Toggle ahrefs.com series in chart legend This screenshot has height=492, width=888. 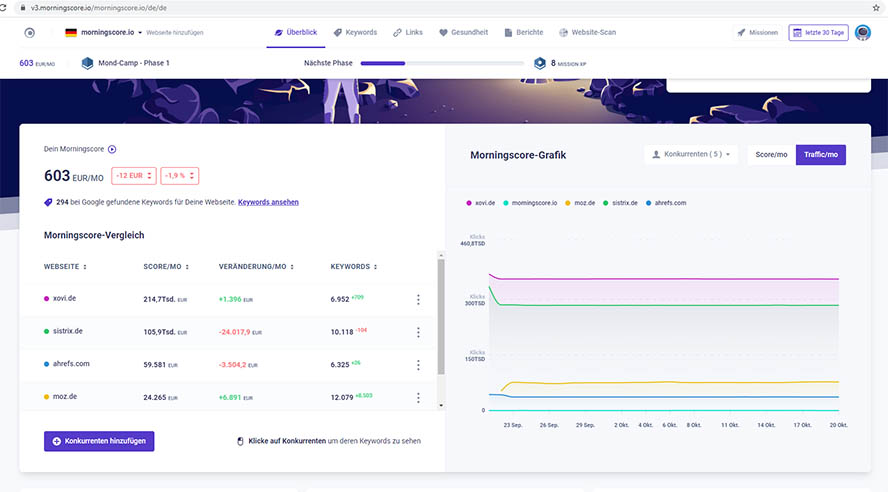tap(666, 203)
